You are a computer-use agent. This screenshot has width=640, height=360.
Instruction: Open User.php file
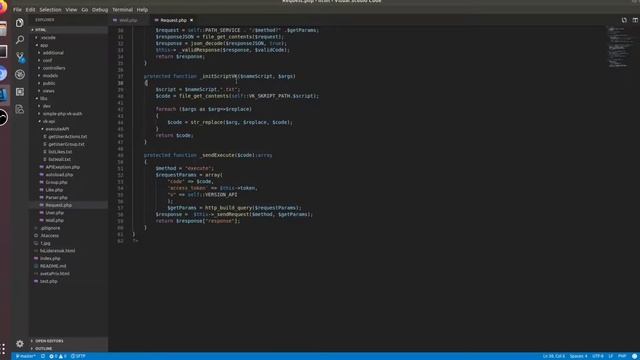click(x=54, y=213)
